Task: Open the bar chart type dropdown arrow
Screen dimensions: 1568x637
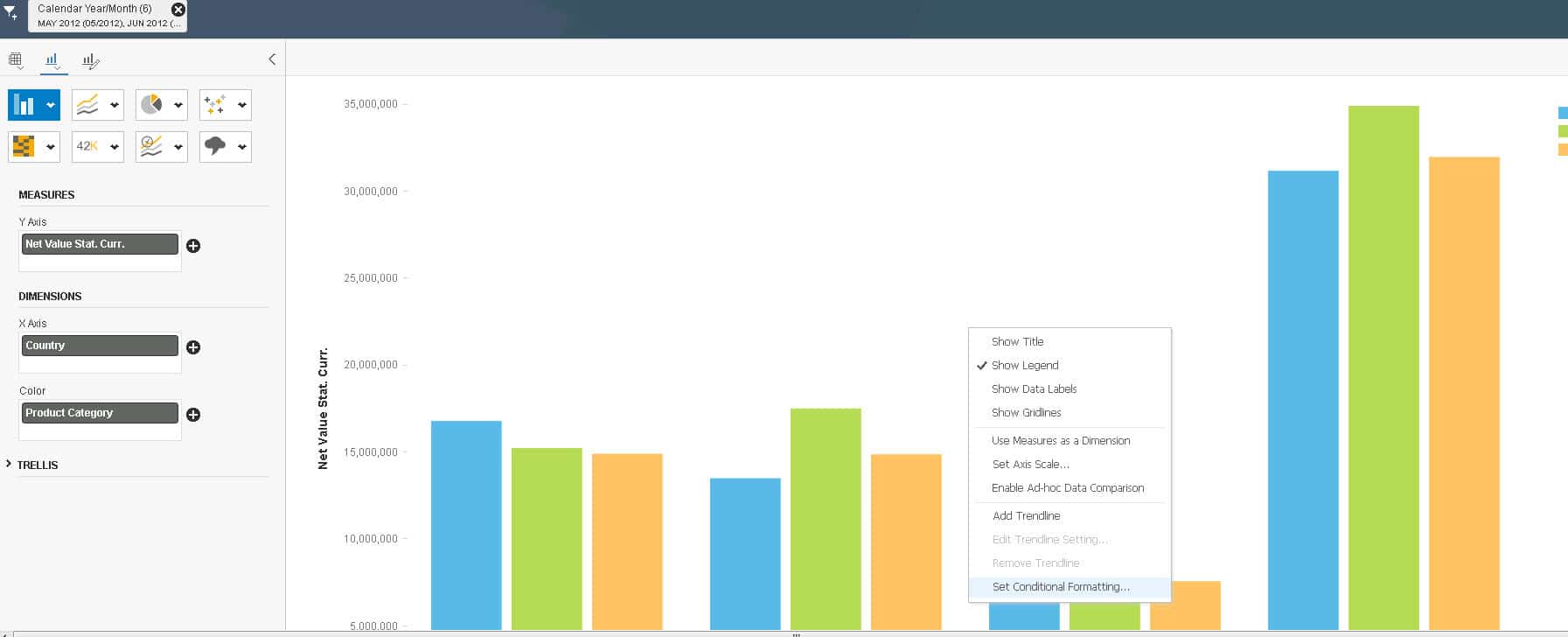Action: point(51,105)
